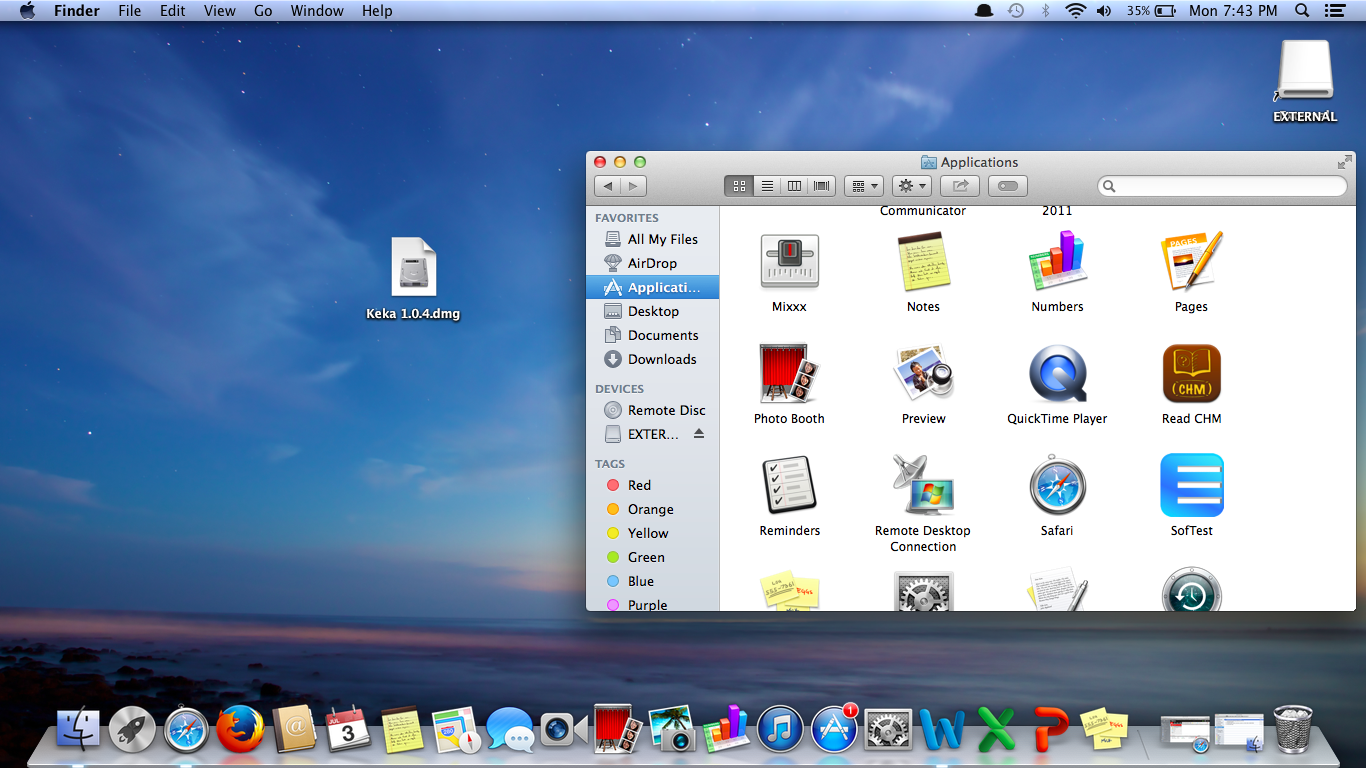Image resolution: width=1366 pixels, height=768 pixels.
Task: Select Downloads in Finder sidebar
Action: pos(652,359)
